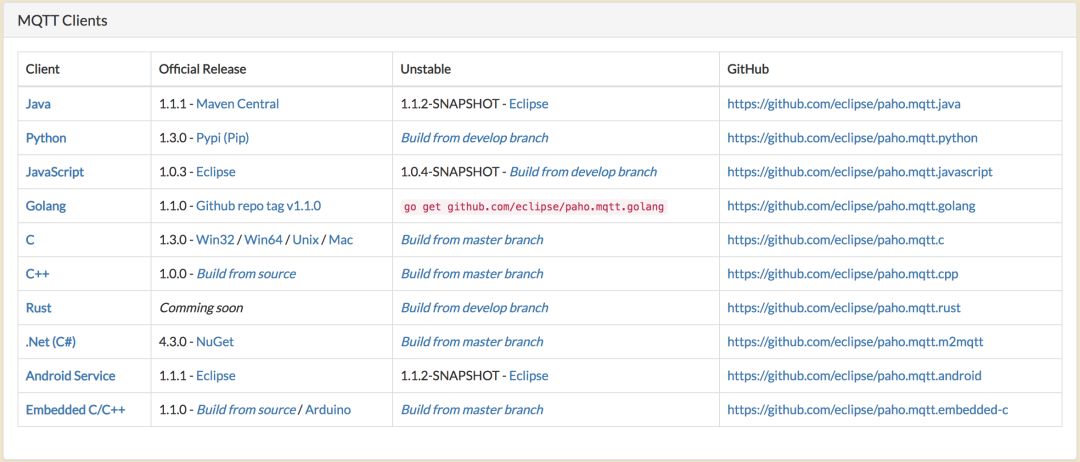Open the .Net (C#) client page
1080x462 pixels.
[55, 342]
